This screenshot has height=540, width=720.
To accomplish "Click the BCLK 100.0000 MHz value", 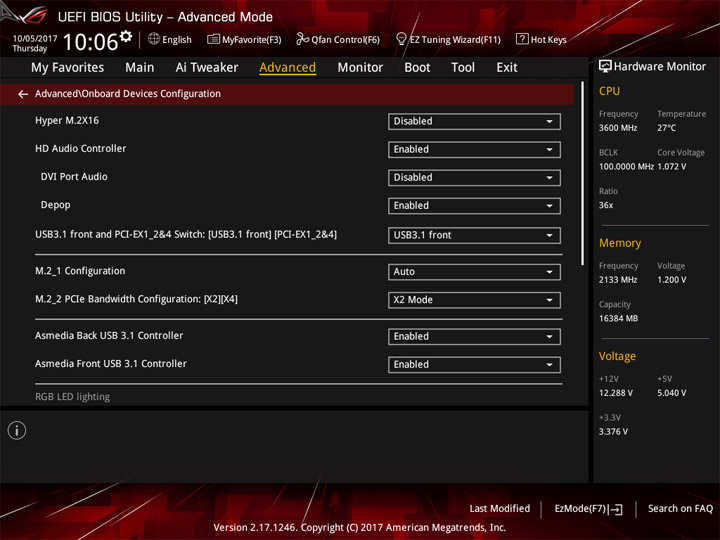I will tap(626, 167).
